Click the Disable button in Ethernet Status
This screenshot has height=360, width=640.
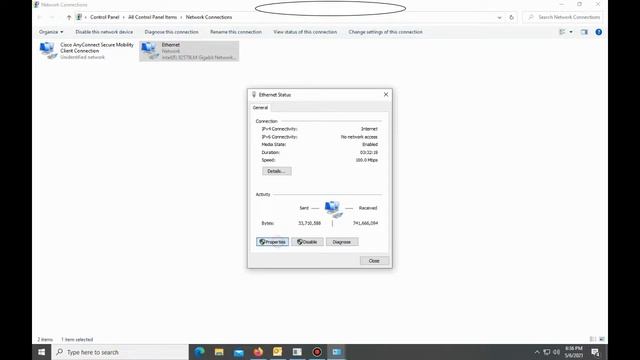coord(307,242)
